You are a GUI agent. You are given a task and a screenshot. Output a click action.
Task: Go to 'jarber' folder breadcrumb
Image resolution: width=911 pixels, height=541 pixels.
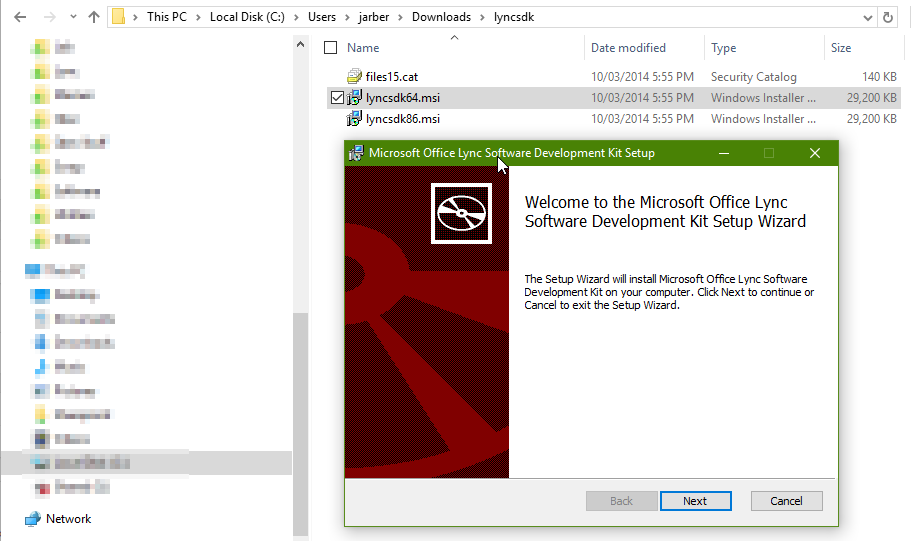coord(374,17)
